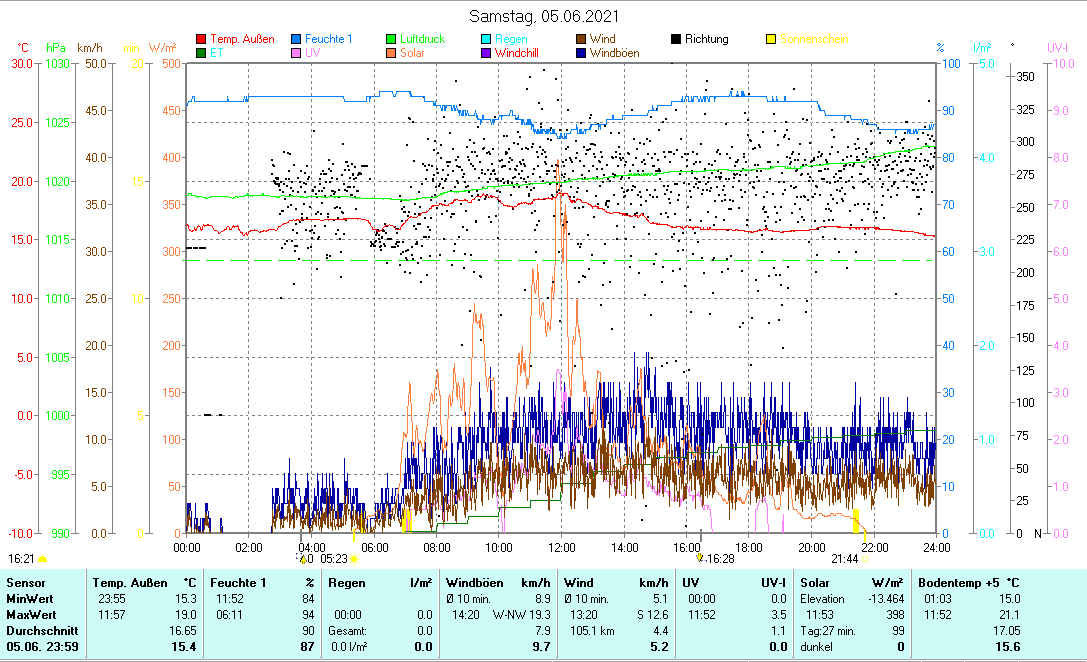Click the pink UV legend square
Screen dimensions: 1087x662
point(296,53)
